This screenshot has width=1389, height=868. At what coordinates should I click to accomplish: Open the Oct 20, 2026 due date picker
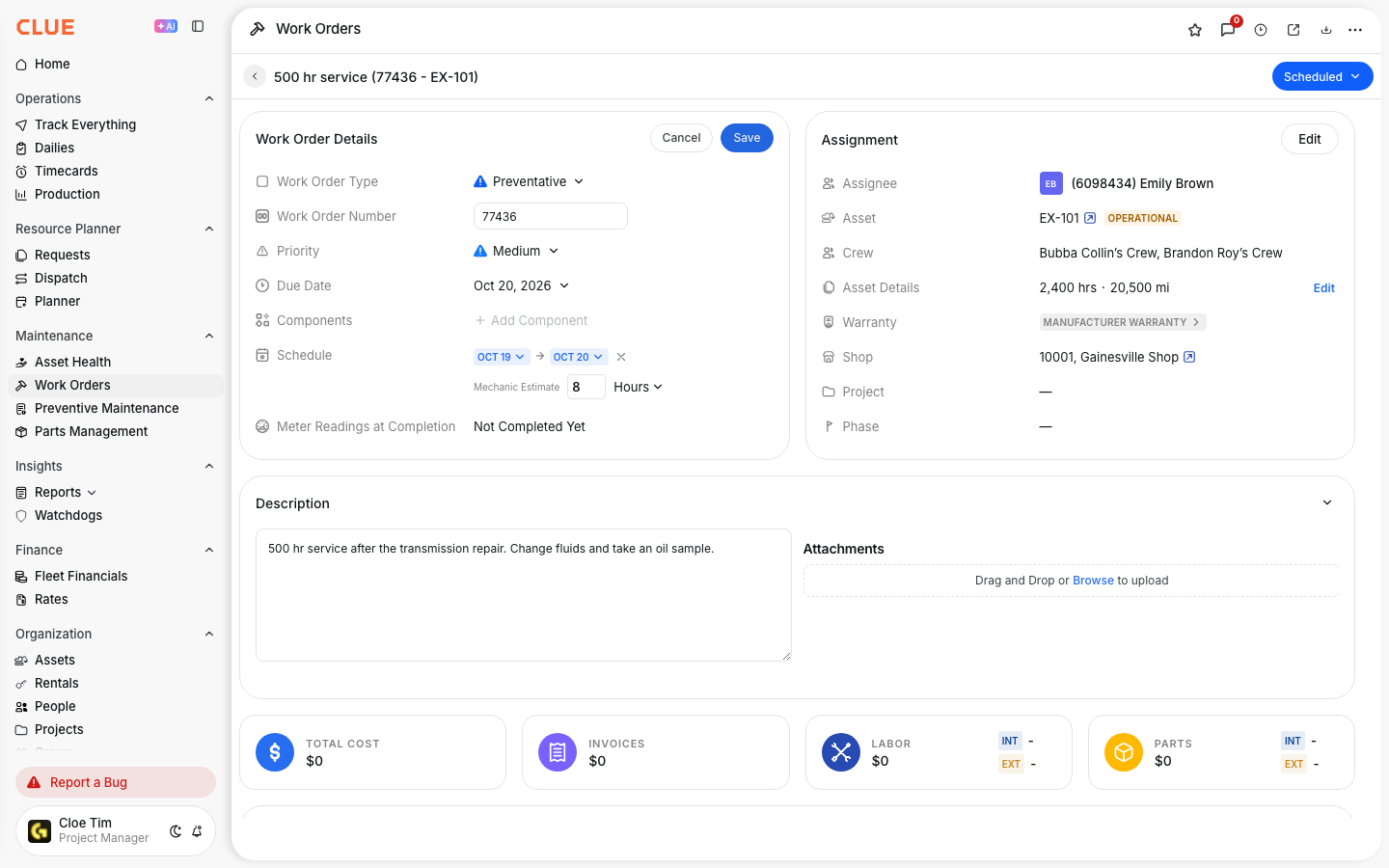(x=522, y=285)
